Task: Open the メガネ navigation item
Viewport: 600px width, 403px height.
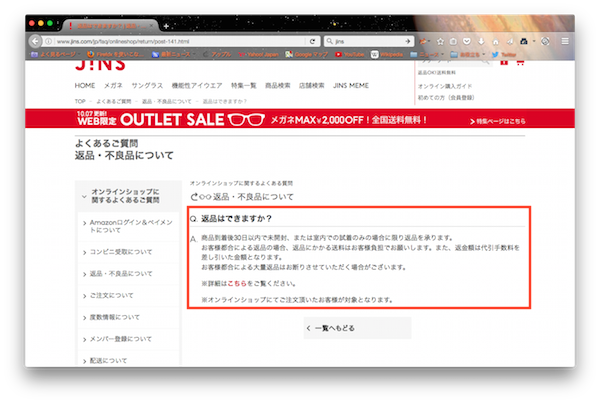Action: [113, 85]
